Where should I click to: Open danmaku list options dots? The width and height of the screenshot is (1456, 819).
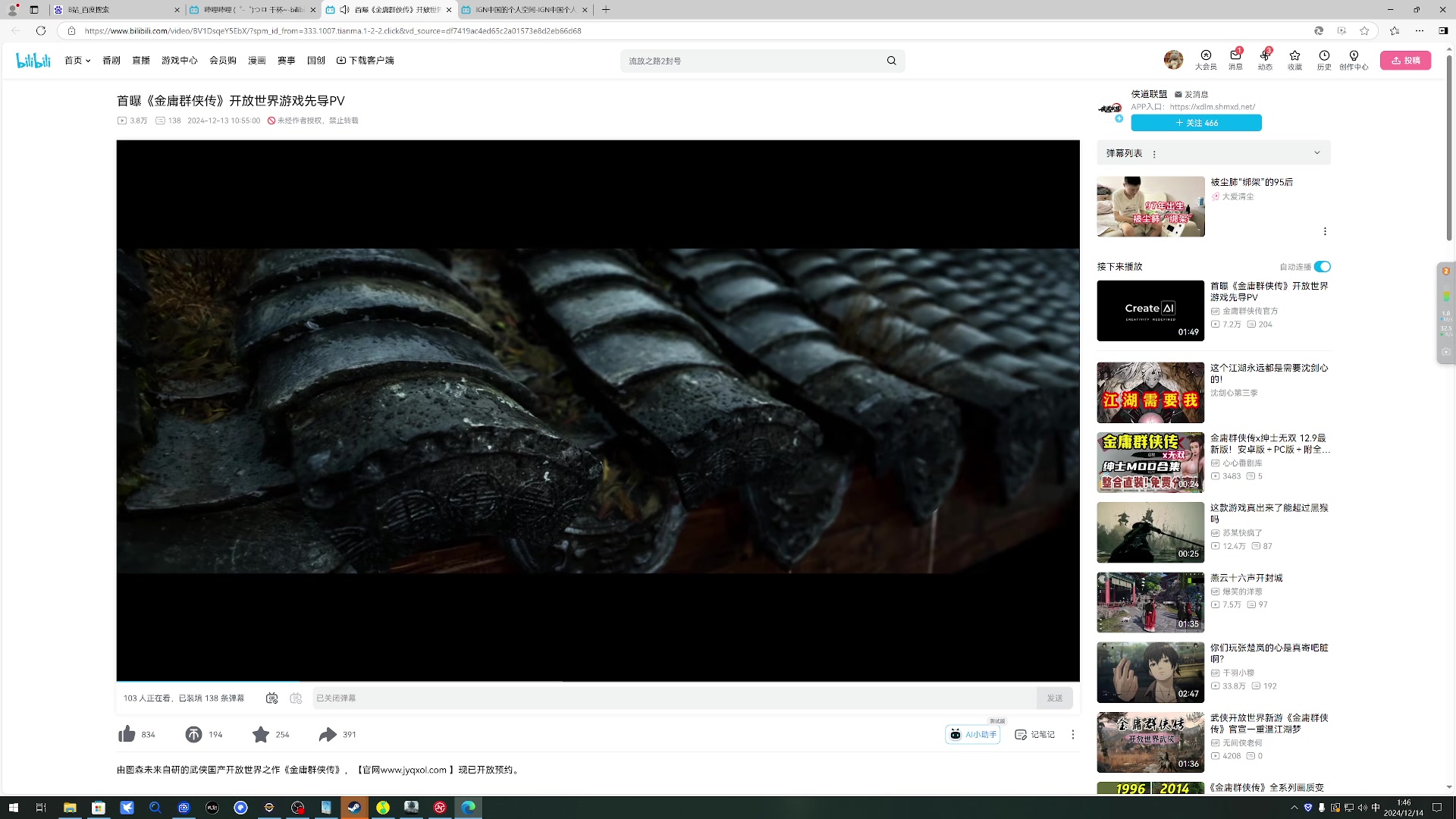tap(1154, 154)
